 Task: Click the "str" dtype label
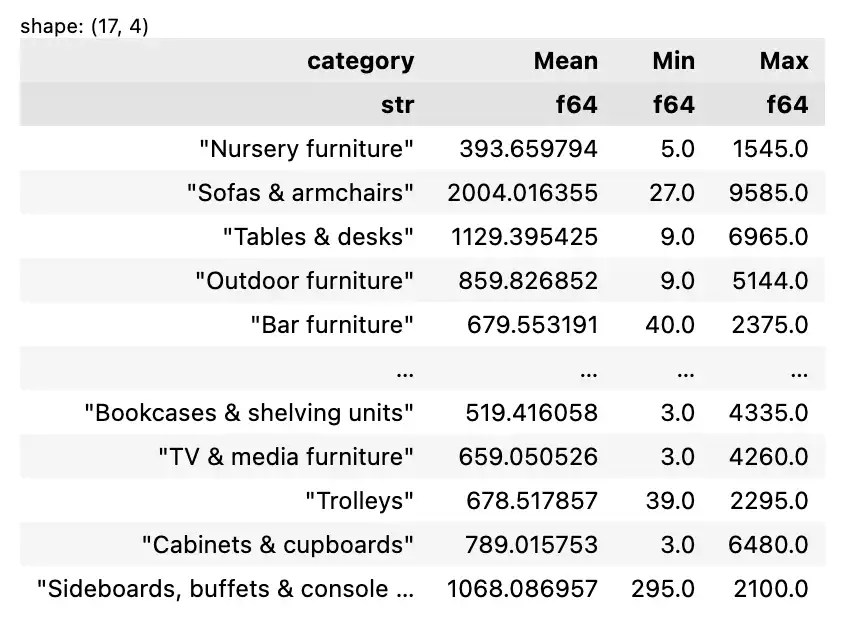(x=397, y=105)
